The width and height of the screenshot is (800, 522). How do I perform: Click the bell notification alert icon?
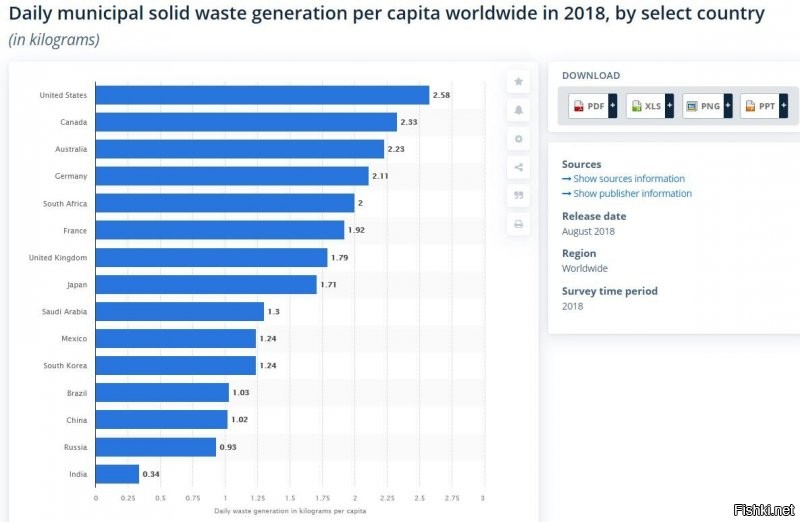coord(518,110)
